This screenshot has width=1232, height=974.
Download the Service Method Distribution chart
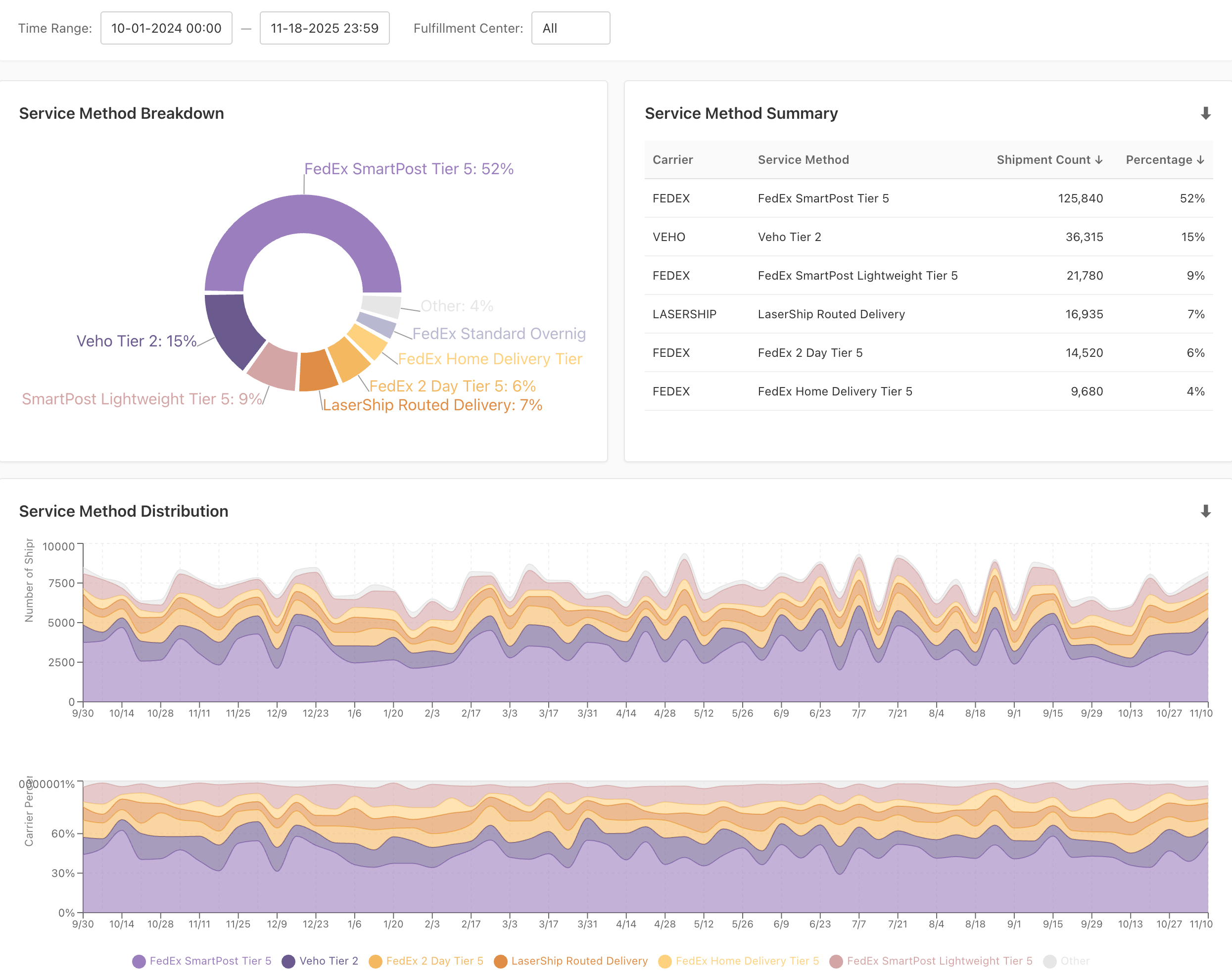tap(1205, 511)
